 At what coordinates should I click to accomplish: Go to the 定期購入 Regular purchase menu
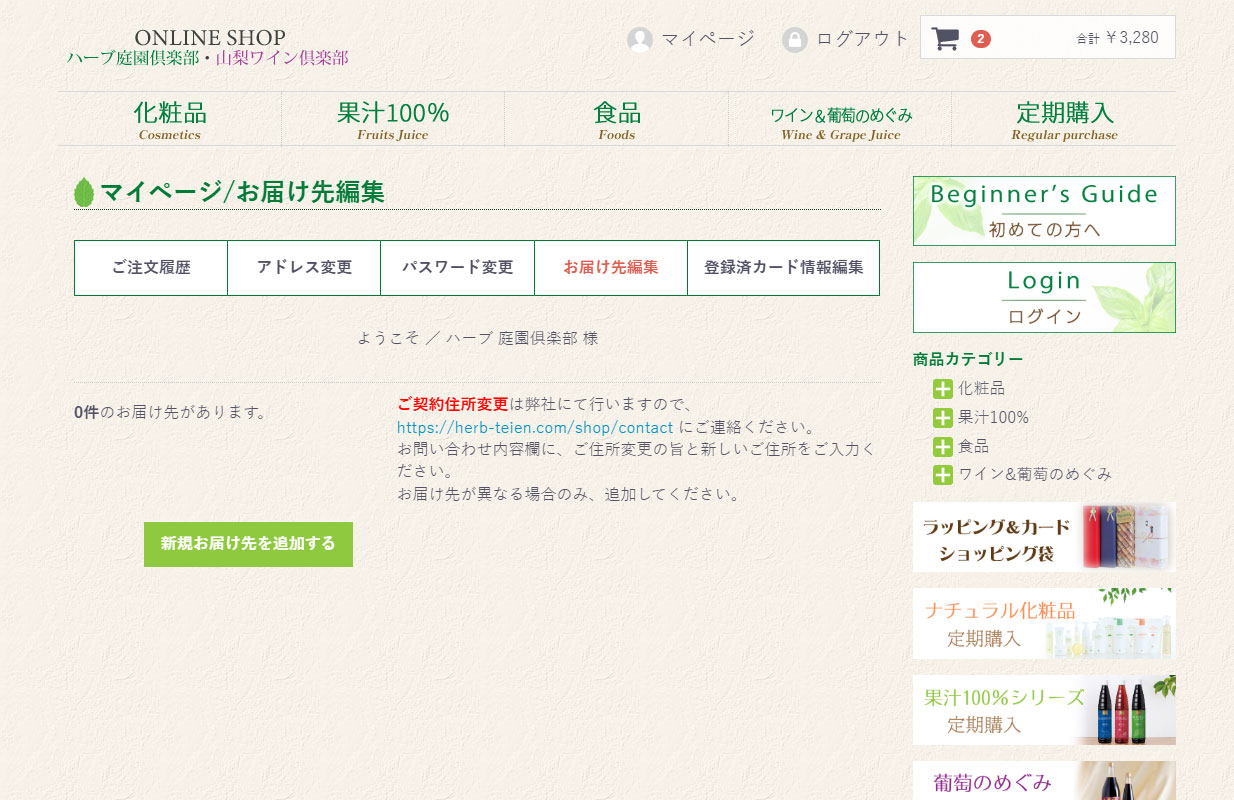click(x=1064, y=119)
